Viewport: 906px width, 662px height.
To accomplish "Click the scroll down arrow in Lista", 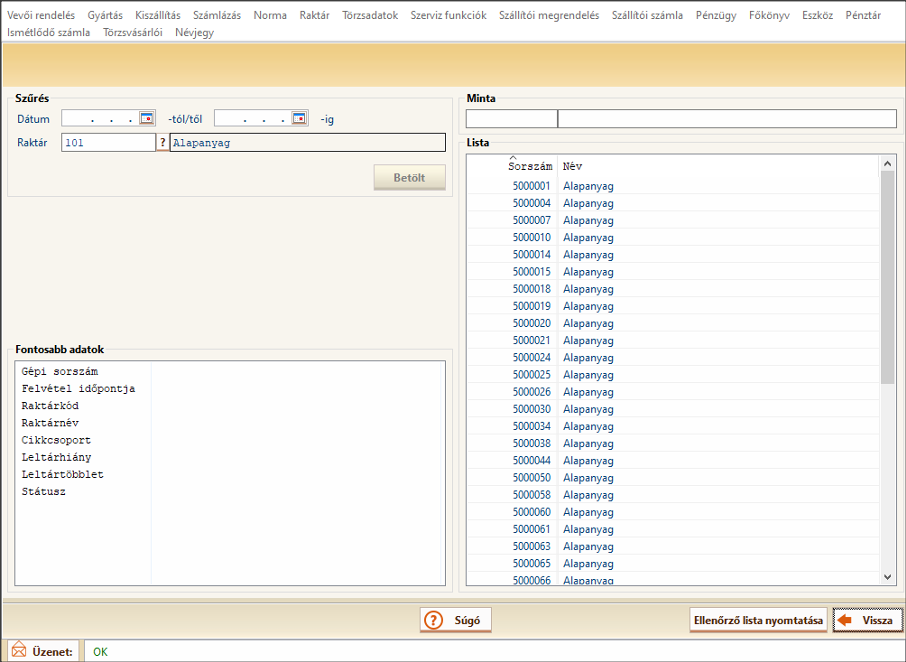I will (888, 577).
